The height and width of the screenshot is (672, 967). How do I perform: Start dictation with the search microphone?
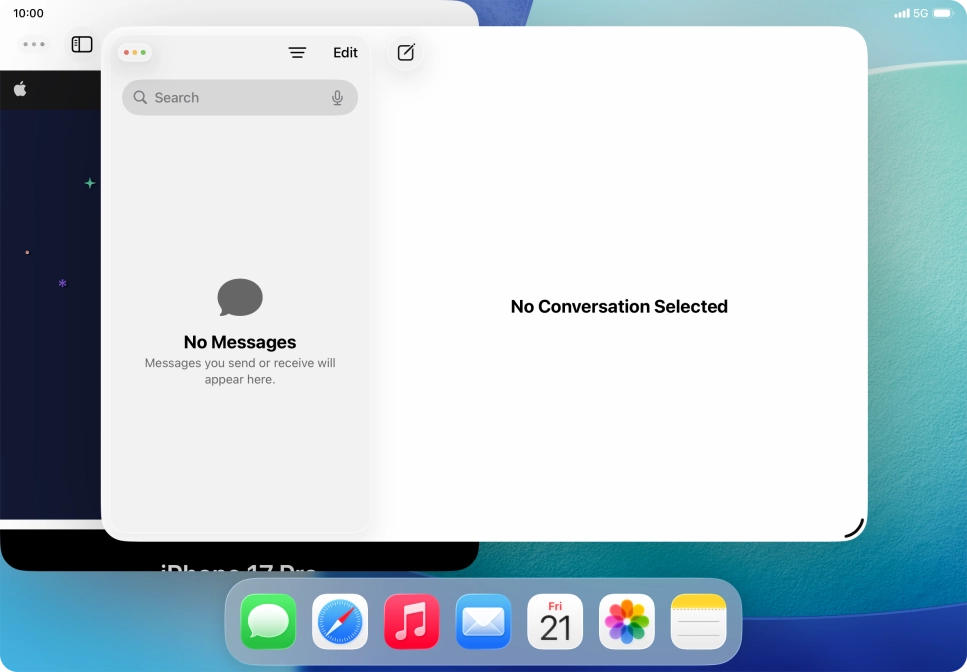[338, 97]
